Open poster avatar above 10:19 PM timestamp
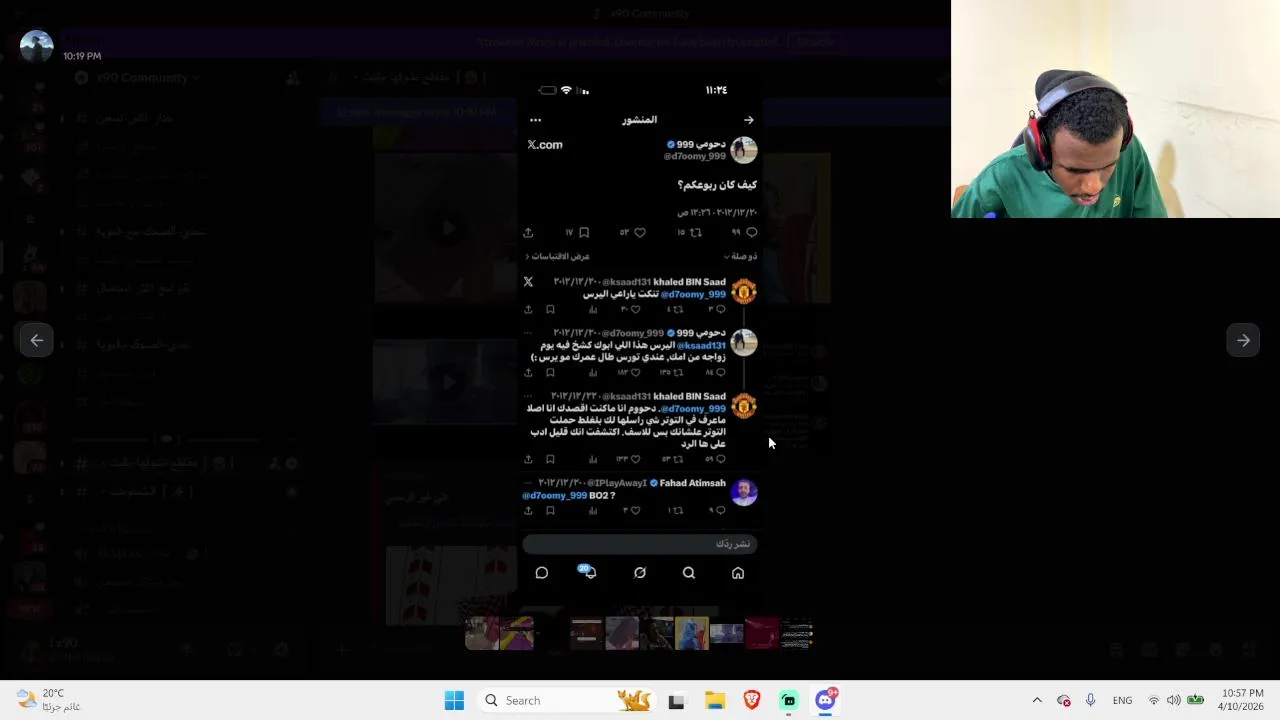Viewport: 1280px width, 720px height. point(37,47)
